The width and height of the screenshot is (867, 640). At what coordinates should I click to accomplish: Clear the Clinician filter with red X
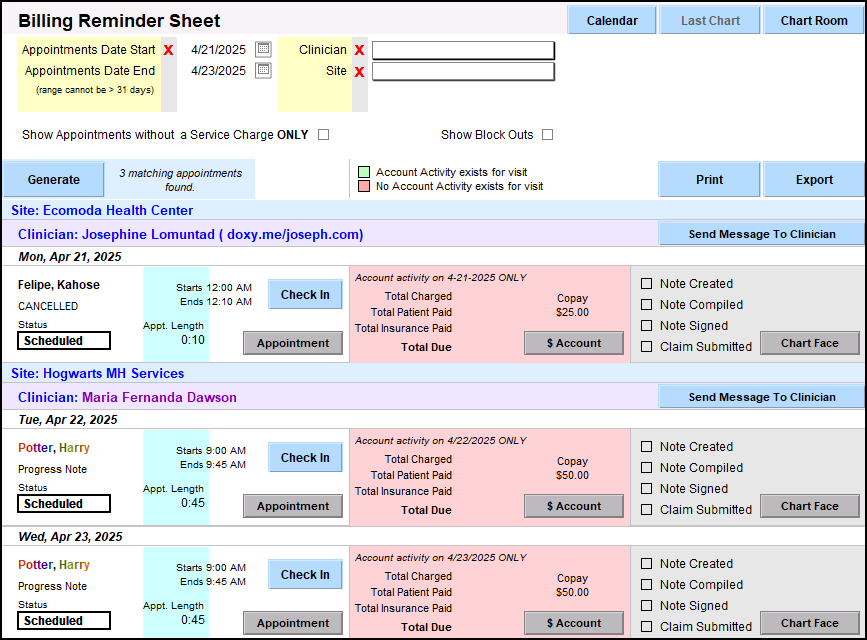(x=359, y=50)
